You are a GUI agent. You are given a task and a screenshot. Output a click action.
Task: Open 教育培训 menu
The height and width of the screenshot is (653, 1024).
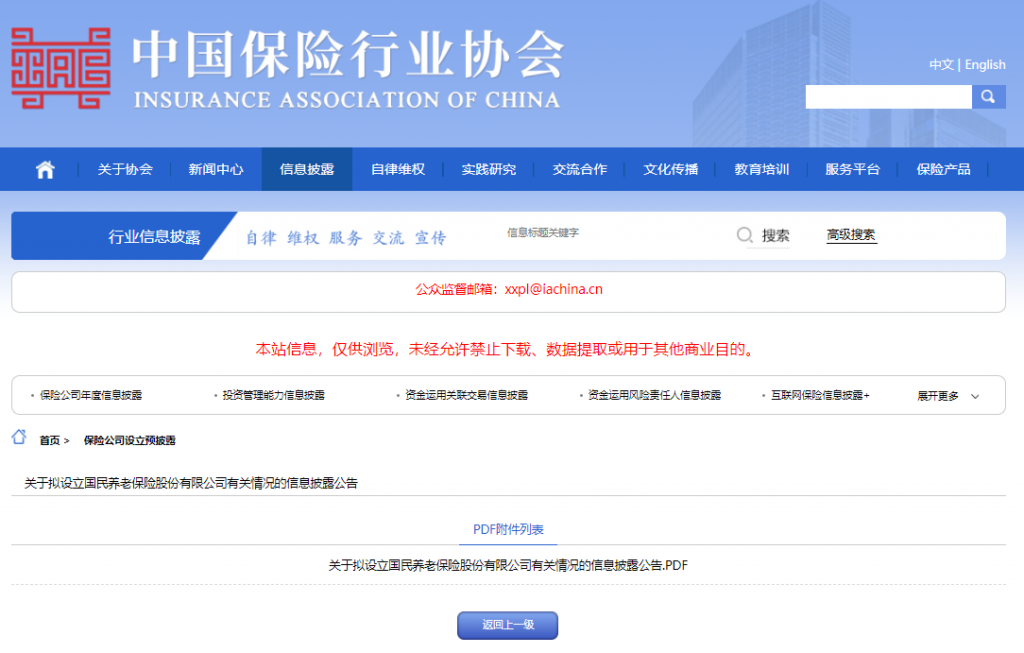click(x=761, y=170)
